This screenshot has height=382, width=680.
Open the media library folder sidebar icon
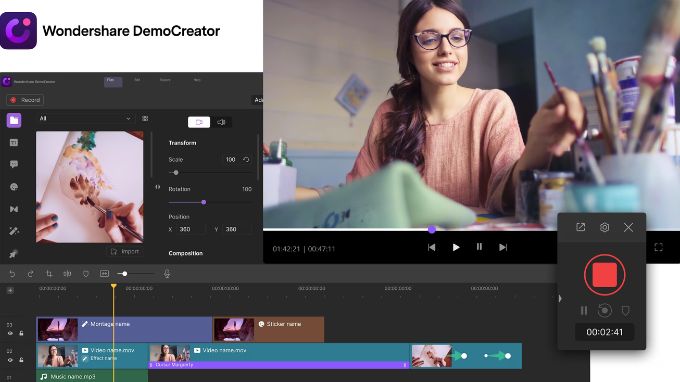click(14, 120)
